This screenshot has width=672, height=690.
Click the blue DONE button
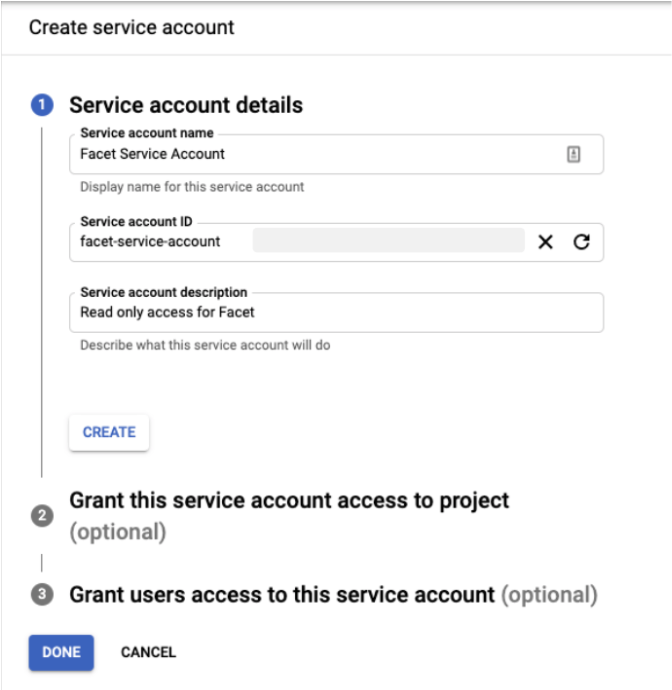(x=61, y=652)
